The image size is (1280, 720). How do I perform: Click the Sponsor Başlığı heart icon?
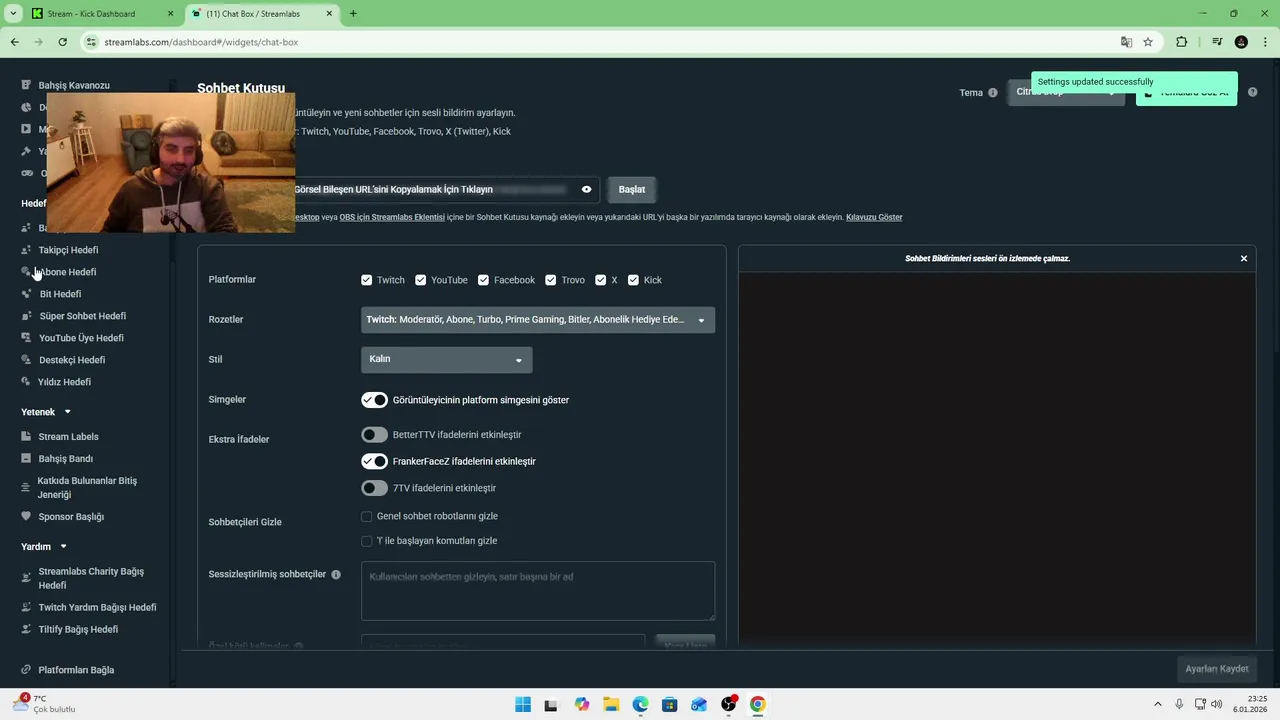tap(26, 517)
